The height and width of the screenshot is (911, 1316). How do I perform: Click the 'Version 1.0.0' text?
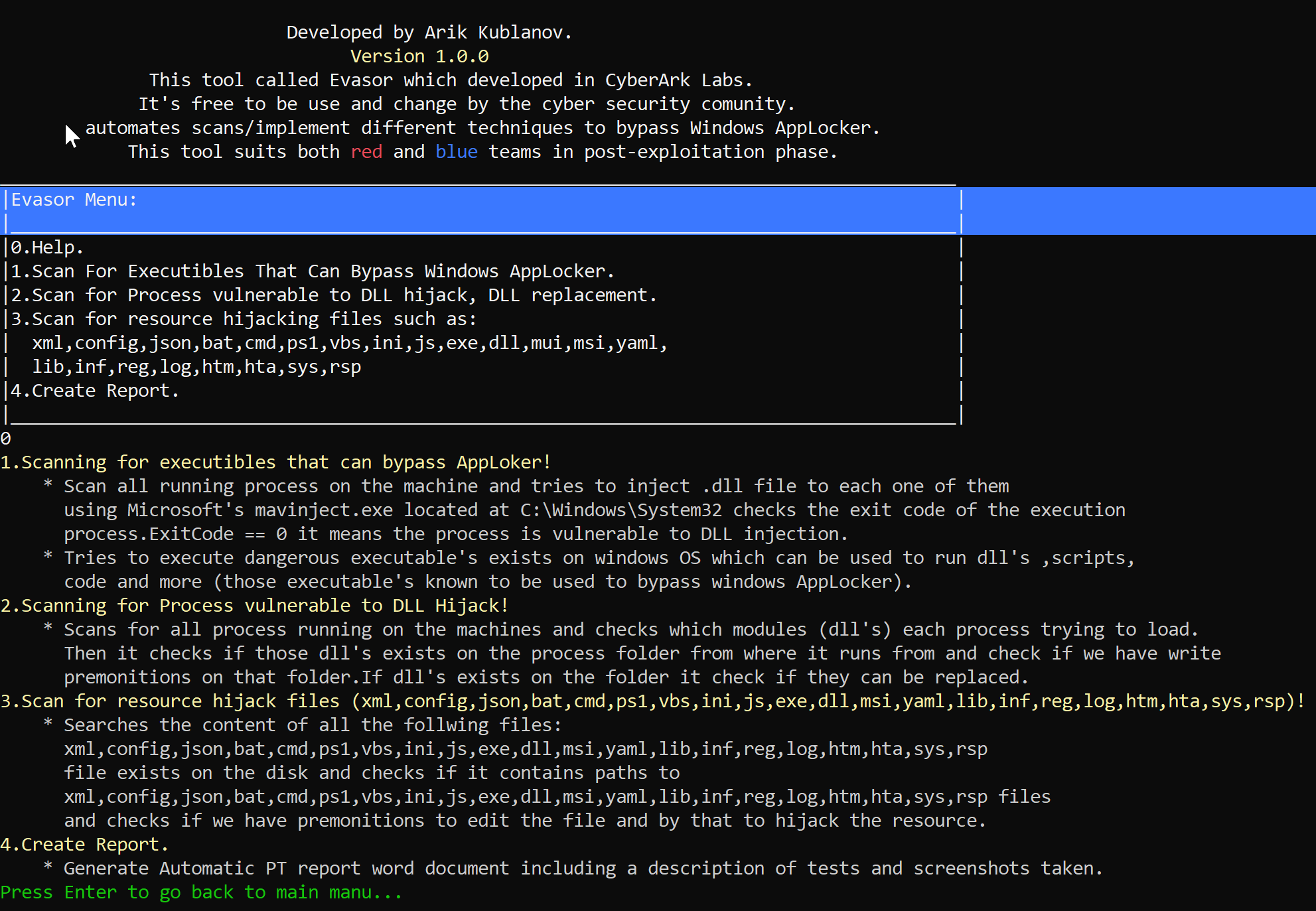tap(419, 56)
